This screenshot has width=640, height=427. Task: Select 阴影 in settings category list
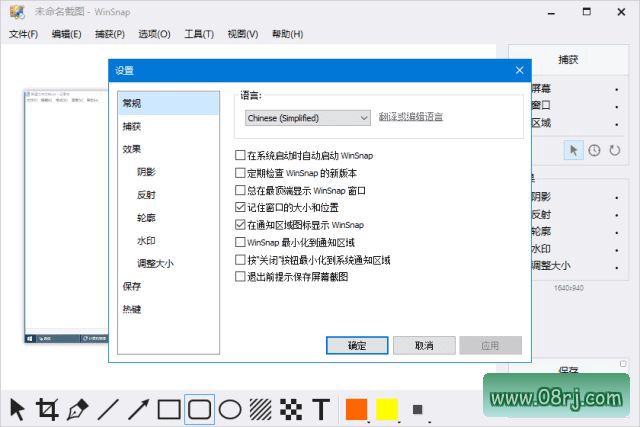(169, 172)
